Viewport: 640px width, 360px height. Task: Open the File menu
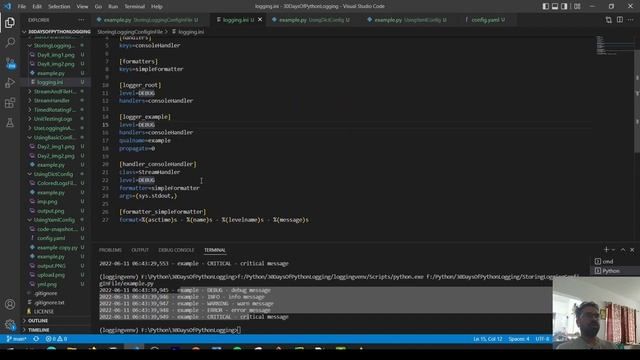22,7
